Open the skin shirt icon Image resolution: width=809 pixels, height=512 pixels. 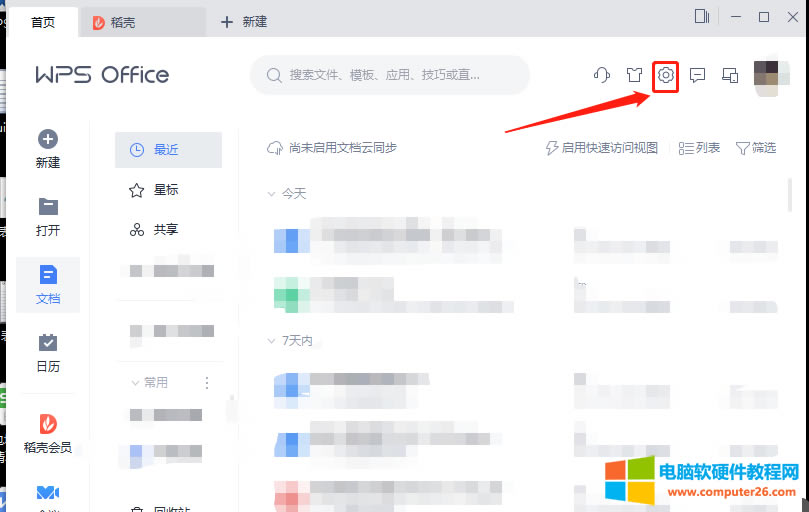[634, 75]
